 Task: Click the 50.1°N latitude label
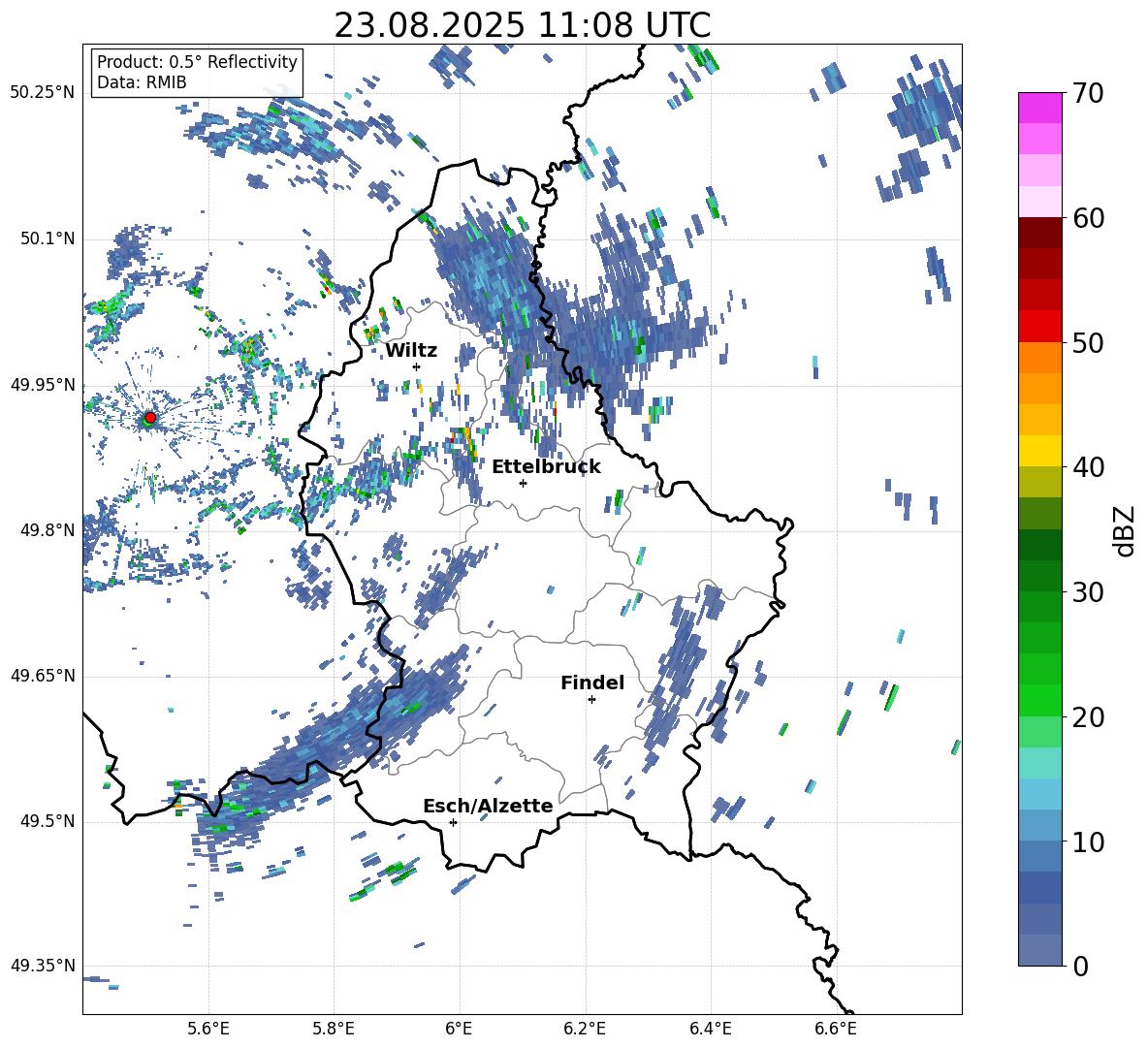tap(47, 238)
